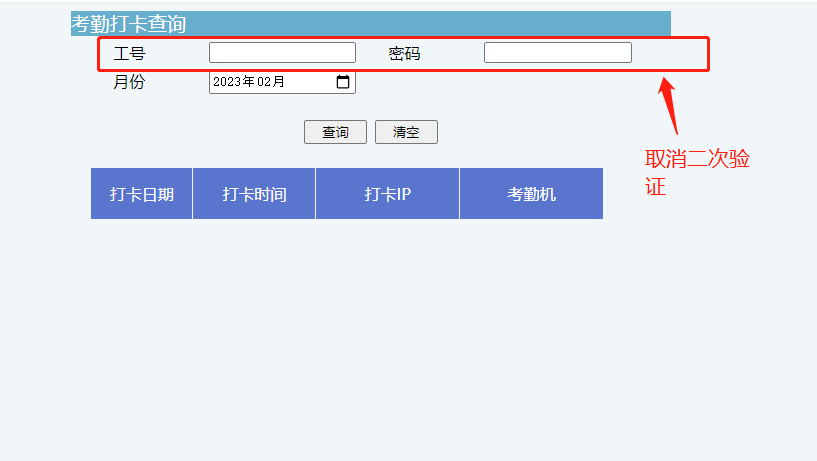The height and width of the screenshot is (461, 817).
Task: Click the red 取消二次验证 annotation text
Action: (696, 172)
